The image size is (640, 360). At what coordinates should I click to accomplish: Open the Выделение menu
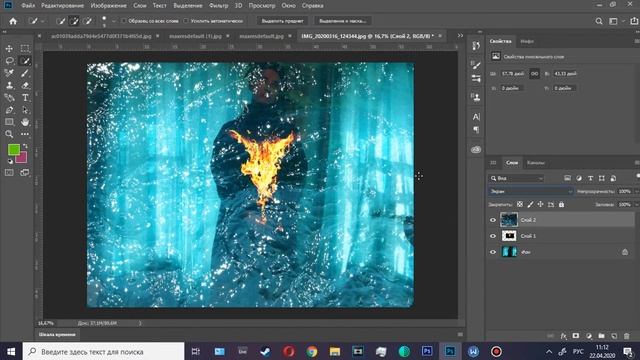click(188, 6)
